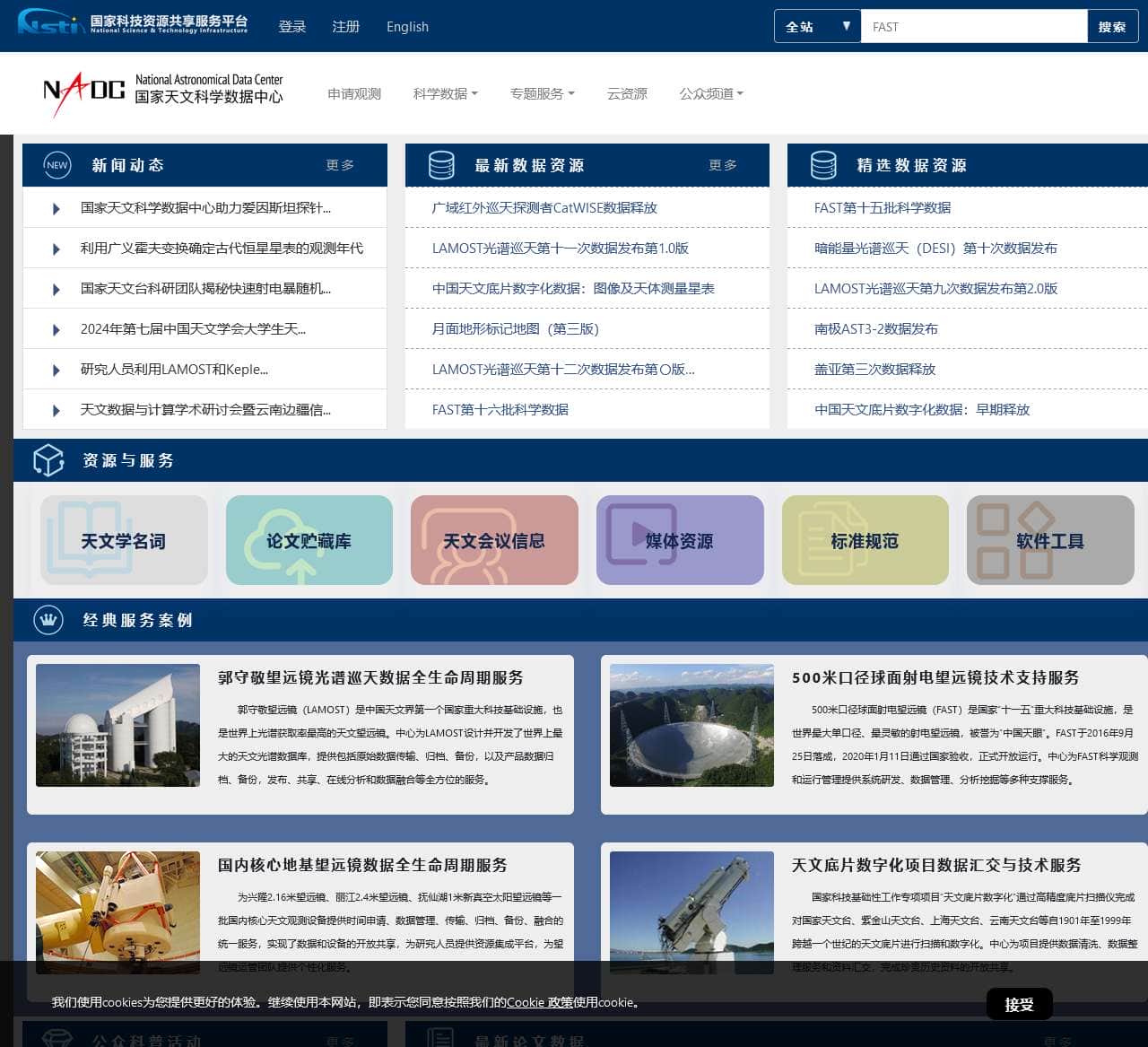Click the NSTI platform logo
This screenshot has height=1047, width=1148.
133,22
